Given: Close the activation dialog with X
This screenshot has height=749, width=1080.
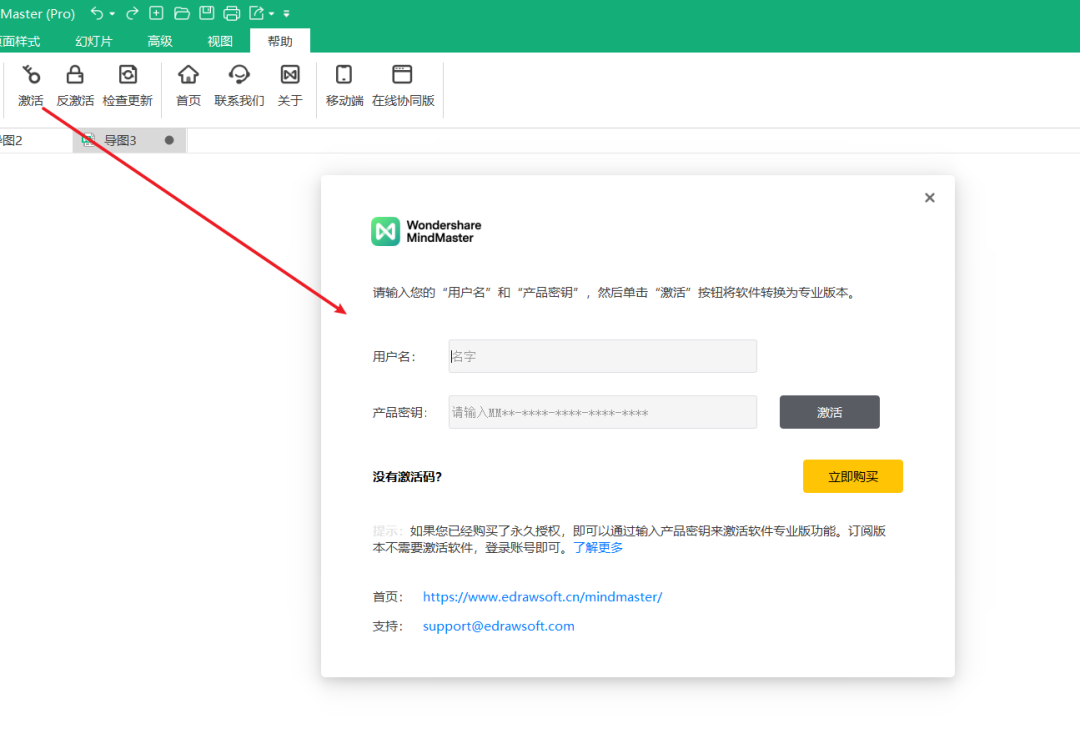Looking at the screenshot, I should pyautogui.click(x=930, y=198).
